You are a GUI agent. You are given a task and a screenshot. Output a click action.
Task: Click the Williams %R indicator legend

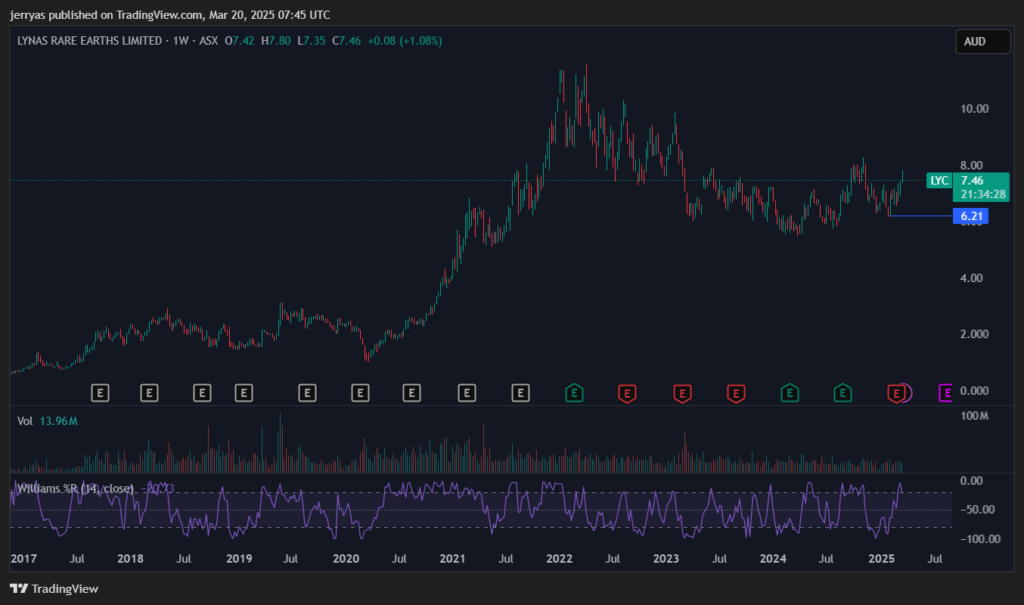click(75, 487)
